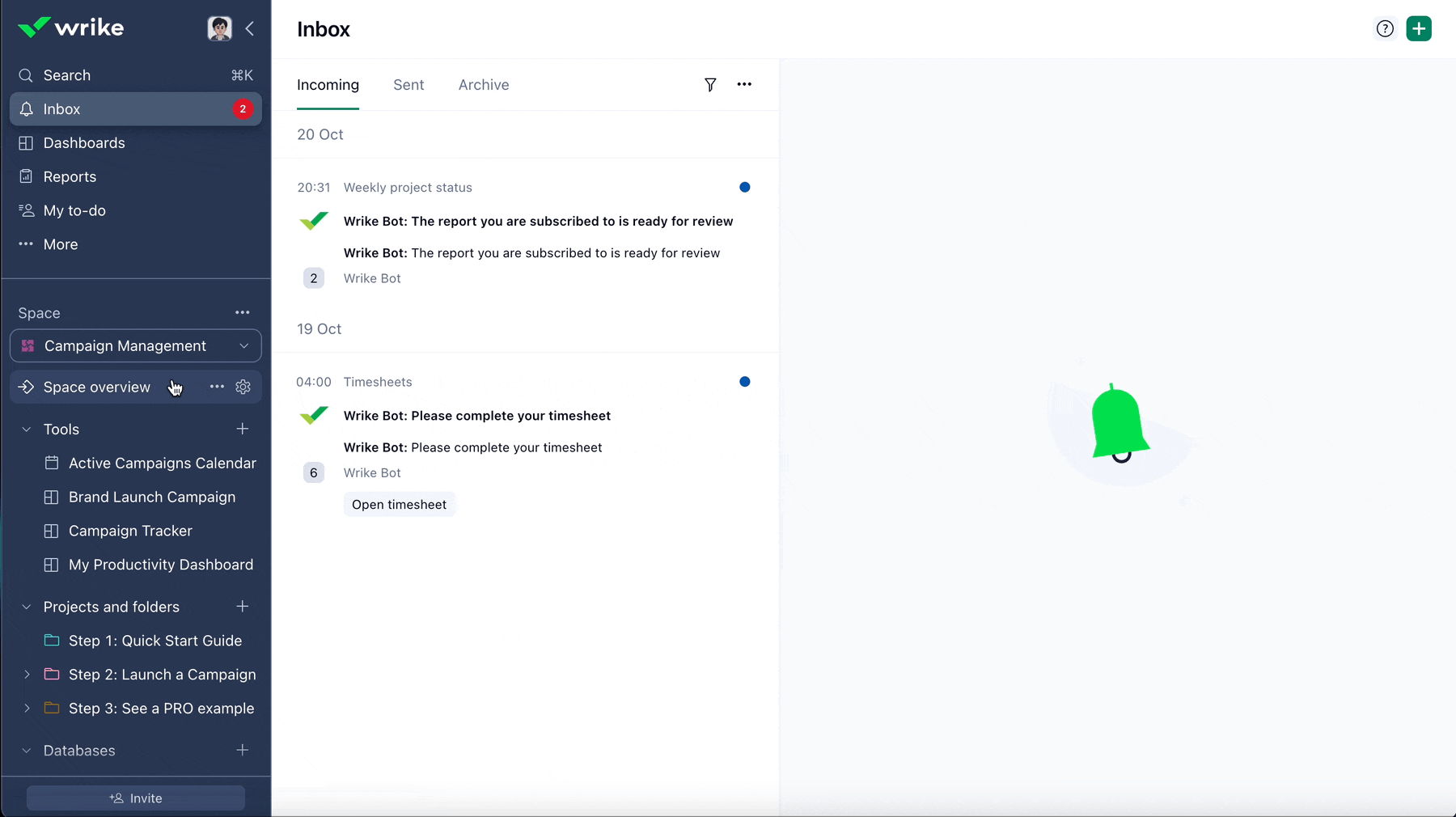
Task: Expand Step 2: Launch a Campaign folder
Action: click(x=27, y=674)
